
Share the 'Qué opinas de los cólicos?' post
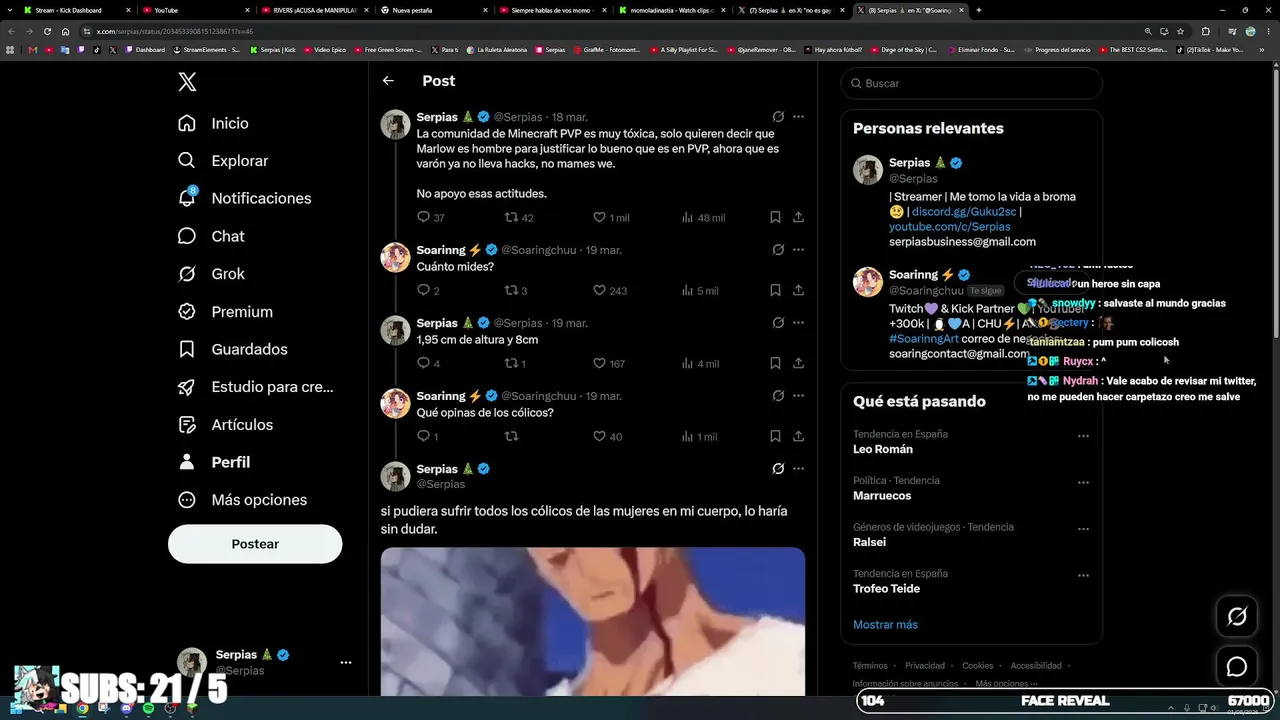(798, 437)
